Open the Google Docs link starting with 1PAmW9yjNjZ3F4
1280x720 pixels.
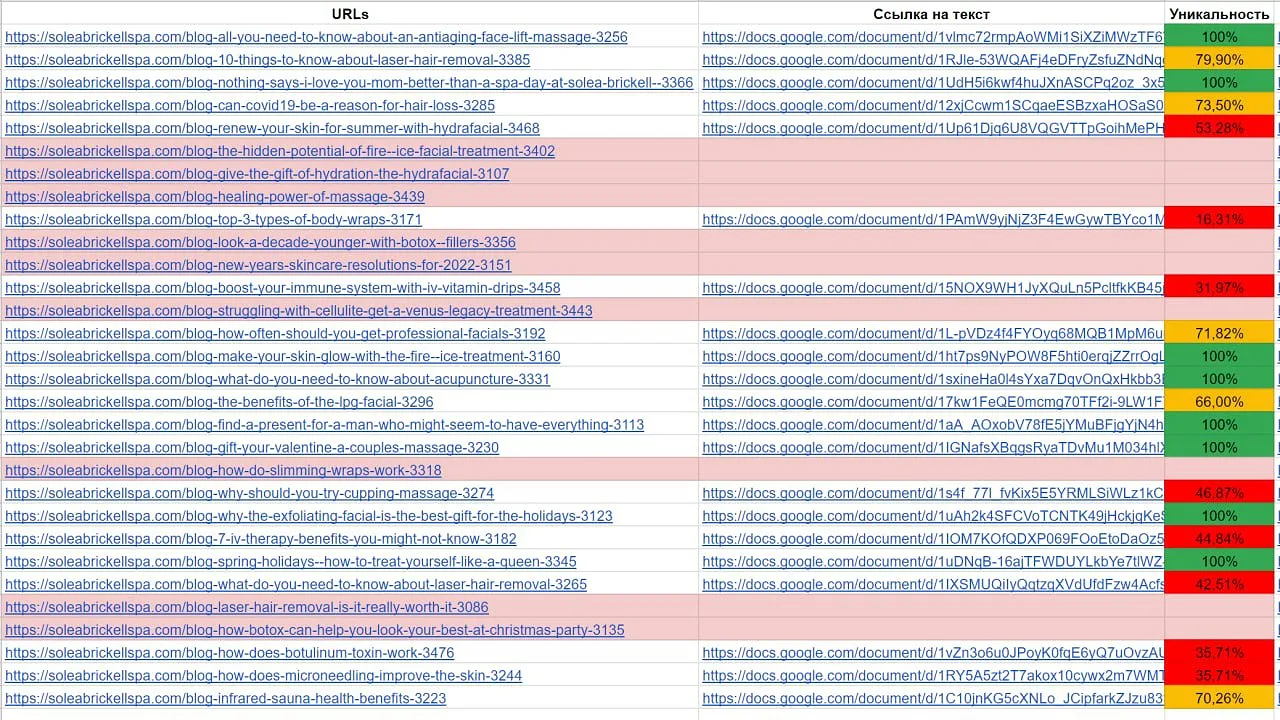(932, 219)
